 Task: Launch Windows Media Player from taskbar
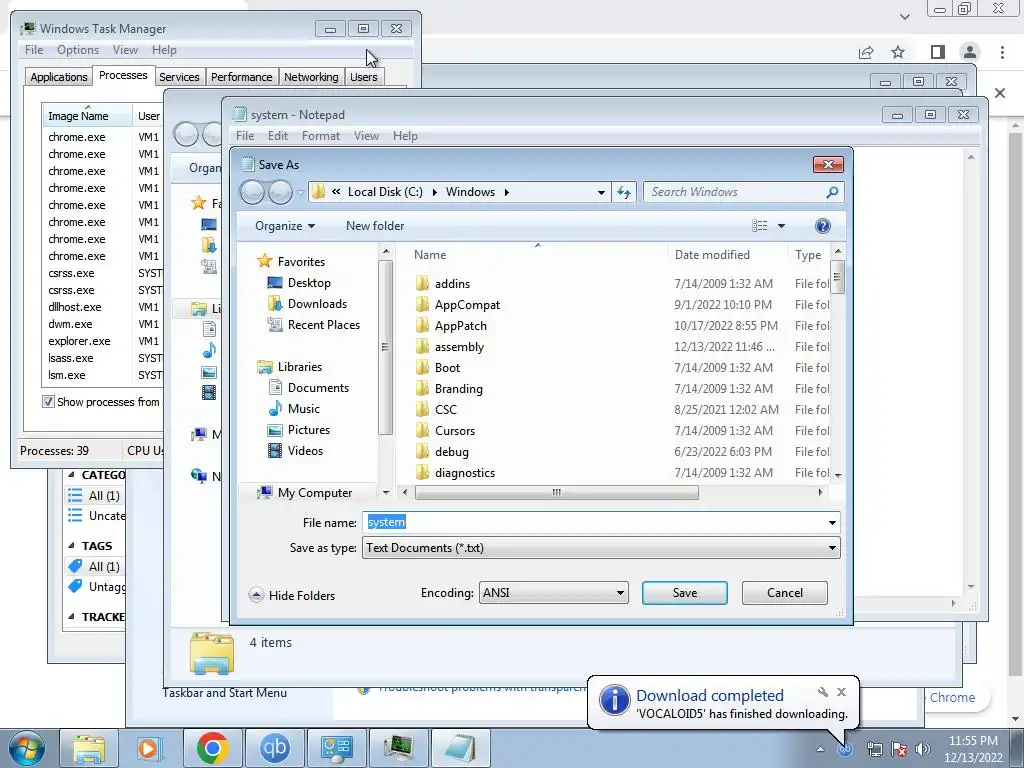coord(150,748)
